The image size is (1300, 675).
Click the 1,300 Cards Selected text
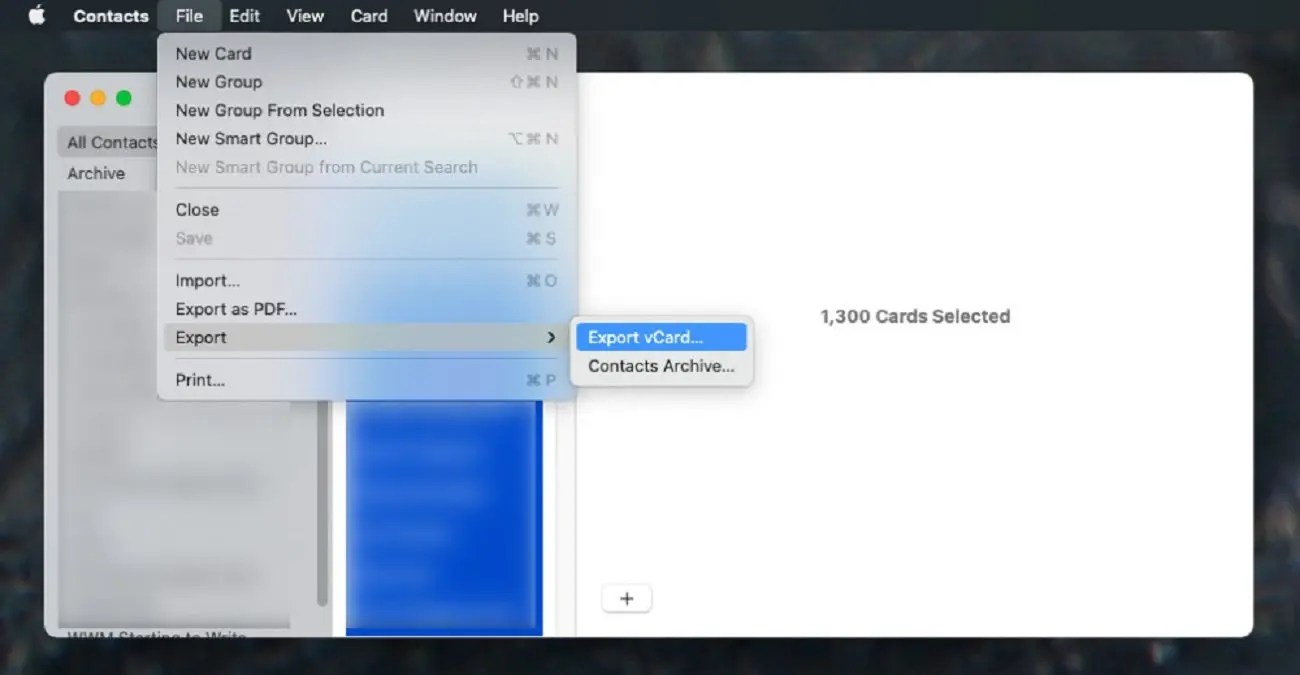point(915,316)
